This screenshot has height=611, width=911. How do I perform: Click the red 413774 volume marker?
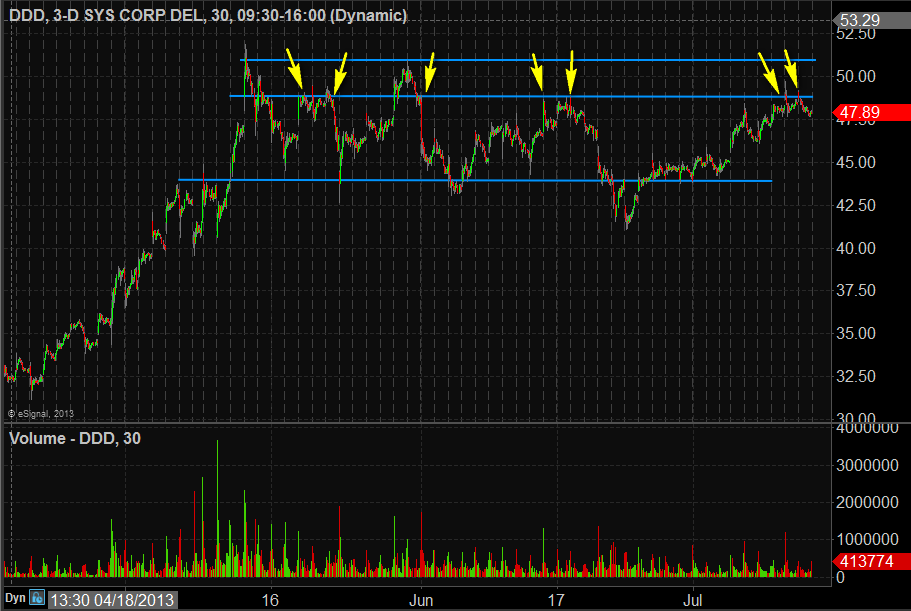click(x=871, y=561)
